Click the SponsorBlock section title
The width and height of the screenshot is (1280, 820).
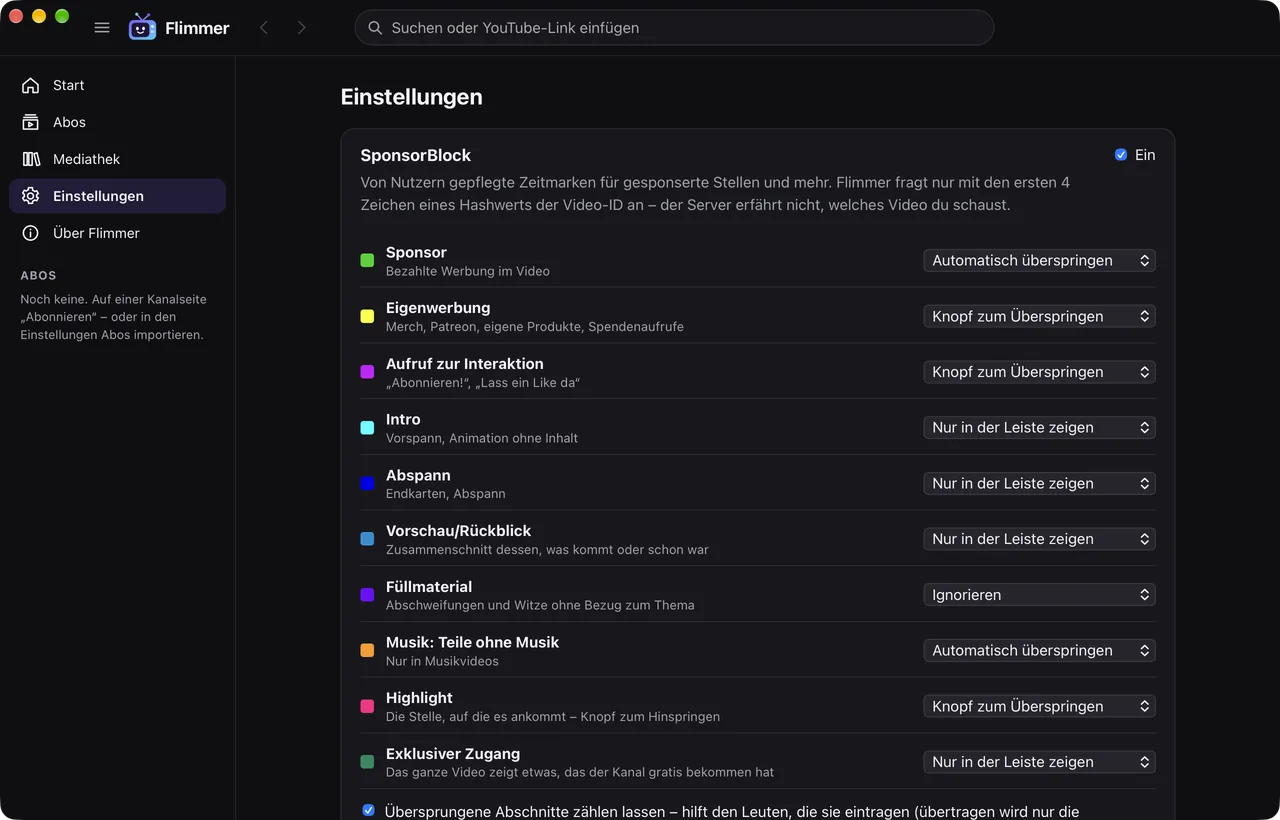tap(416, 155)
